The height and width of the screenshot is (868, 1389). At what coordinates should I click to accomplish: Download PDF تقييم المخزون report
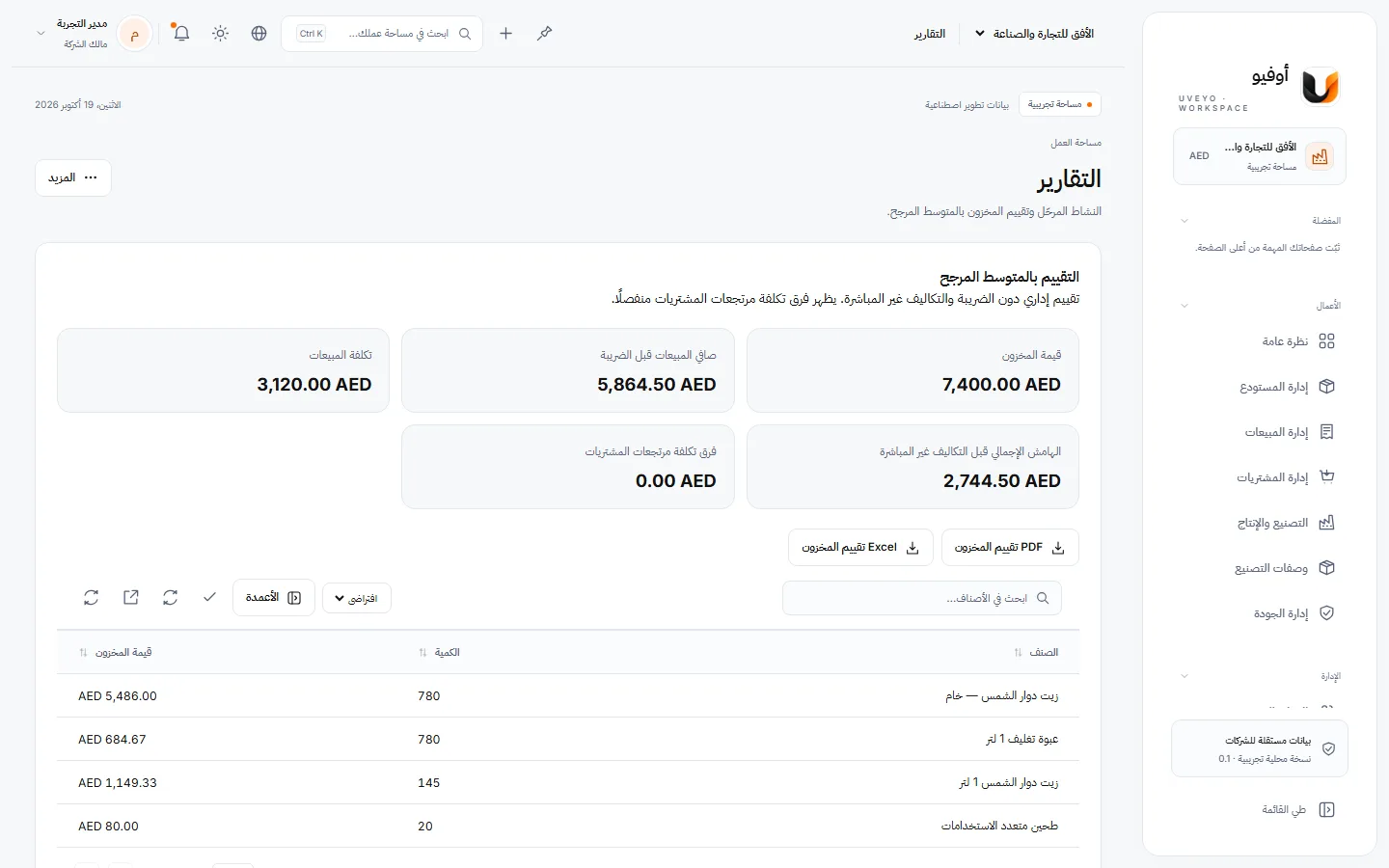(1010, 548)
